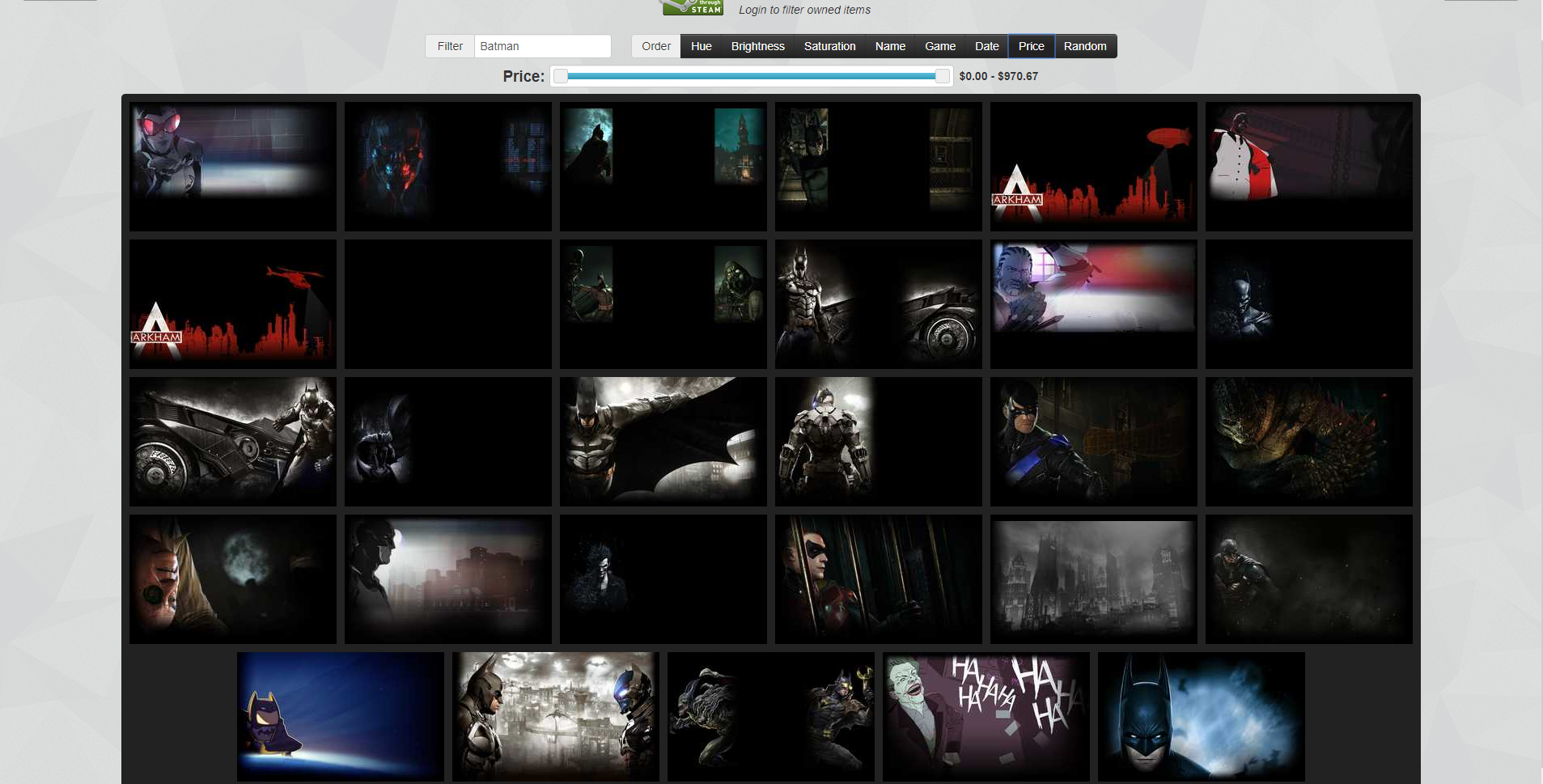Open the Joker HAHAHA background
This screenshot has height=784, width=1543.
coord(986,717)
